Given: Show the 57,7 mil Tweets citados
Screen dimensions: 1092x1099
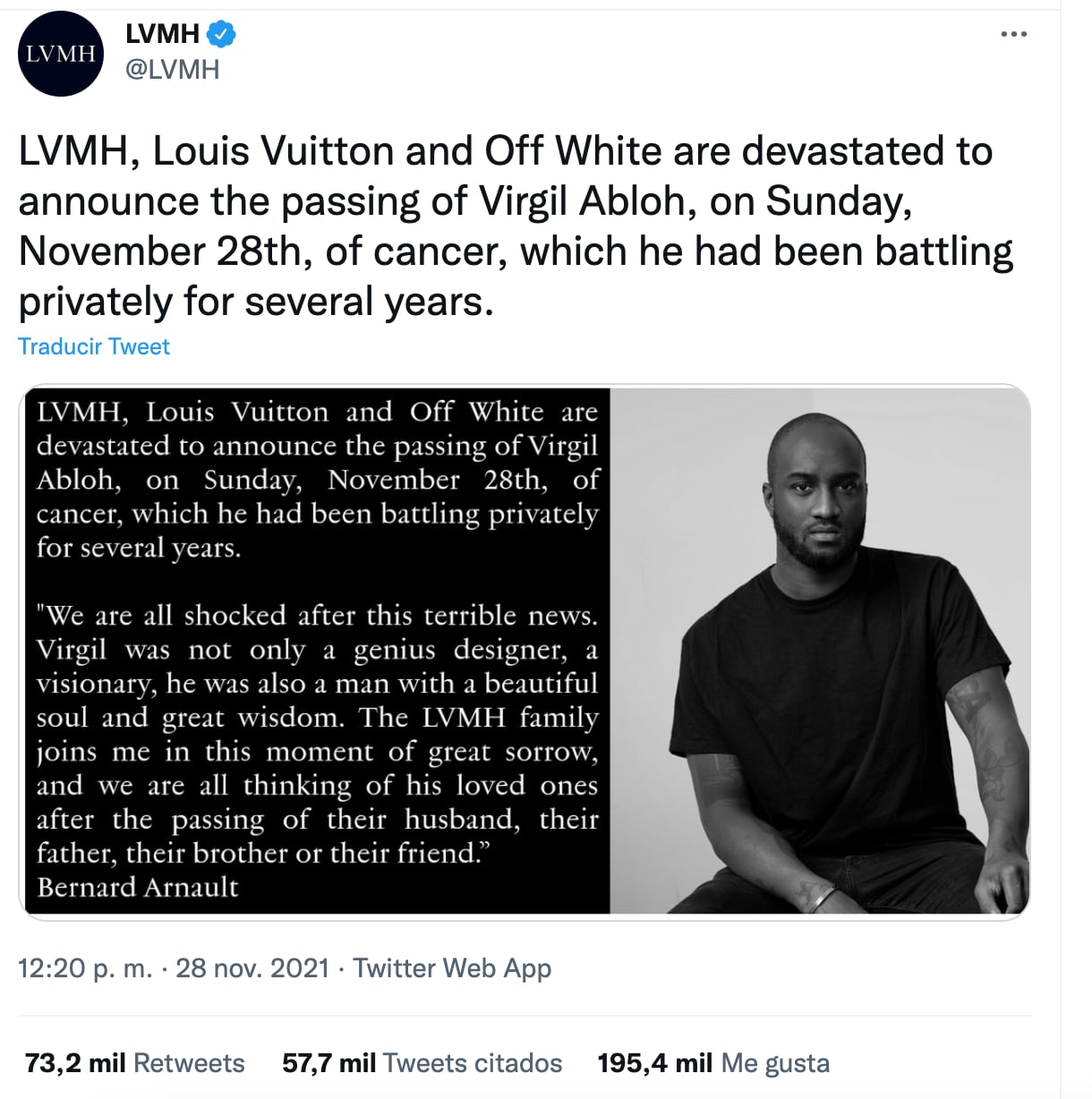Looking at the screenshot, I should [x=422, y=1062].
